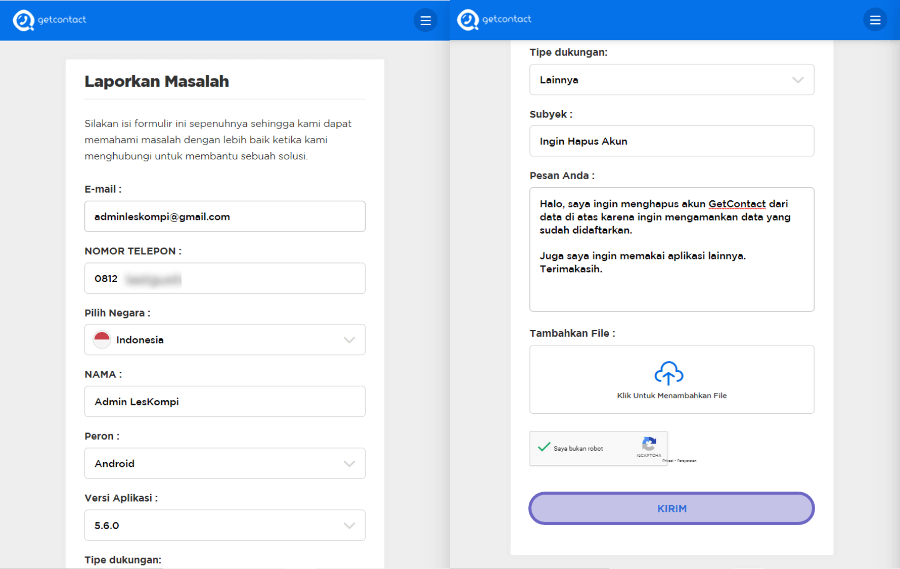Open the hamburger menu in the left panel
The width and height of the screenshot is (900, 569).
[425, 21]
